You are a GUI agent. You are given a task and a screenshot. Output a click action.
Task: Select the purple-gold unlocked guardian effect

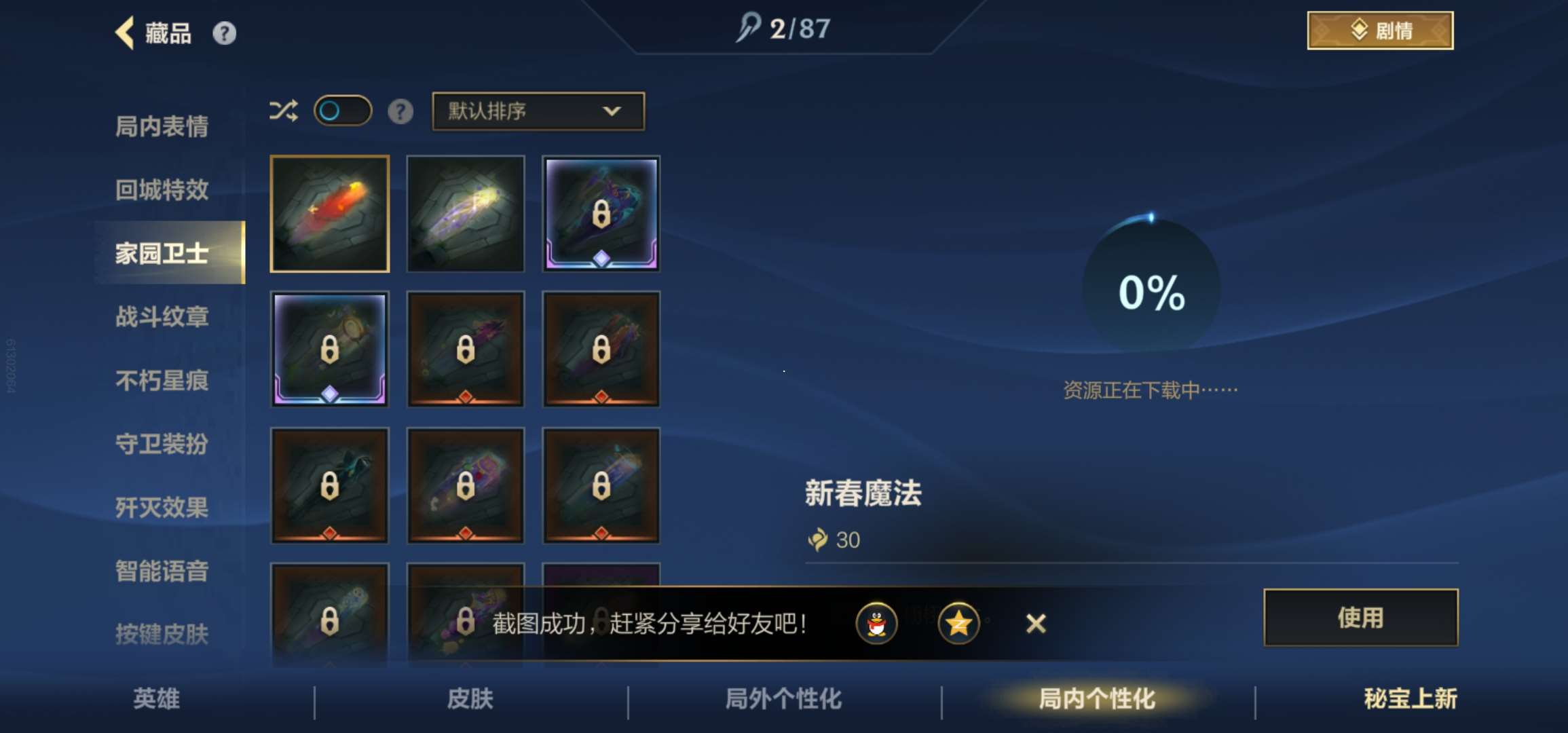466,214
